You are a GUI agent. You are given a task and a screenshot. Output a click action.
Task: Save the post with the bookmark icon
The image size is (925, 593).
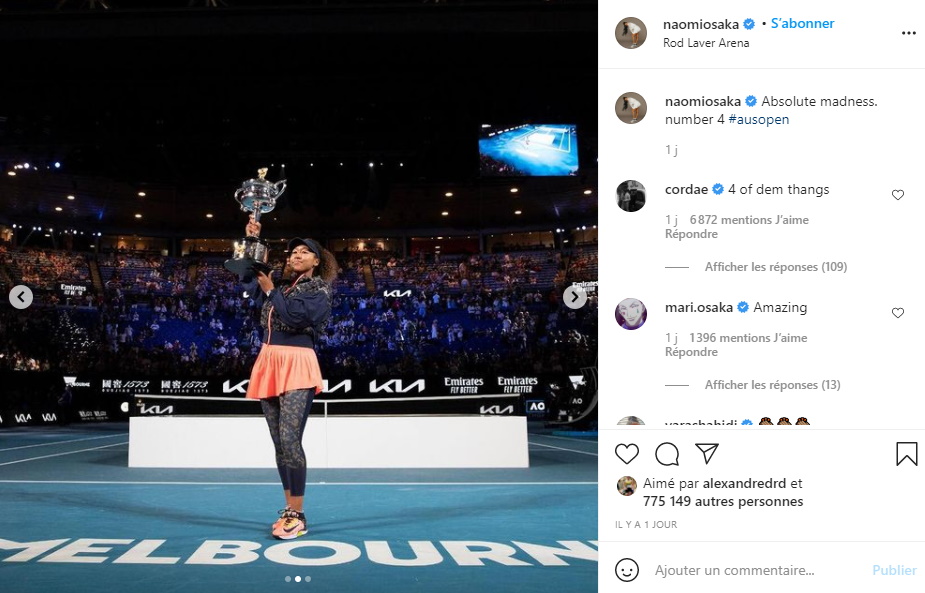click(x=906, y=454)
